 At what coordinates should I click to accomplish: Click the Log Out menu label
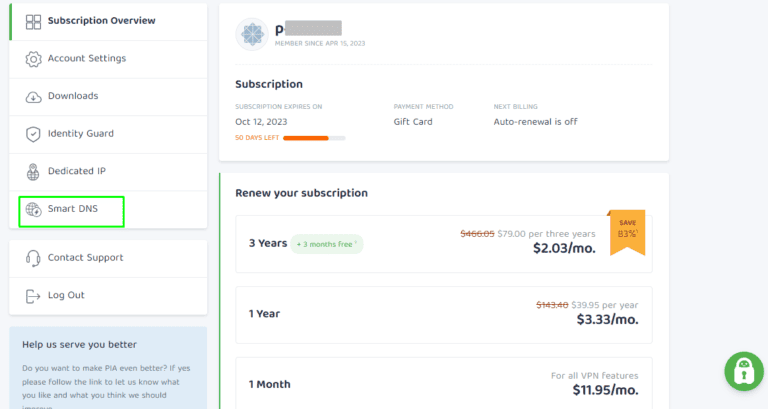tap(66, 295)
